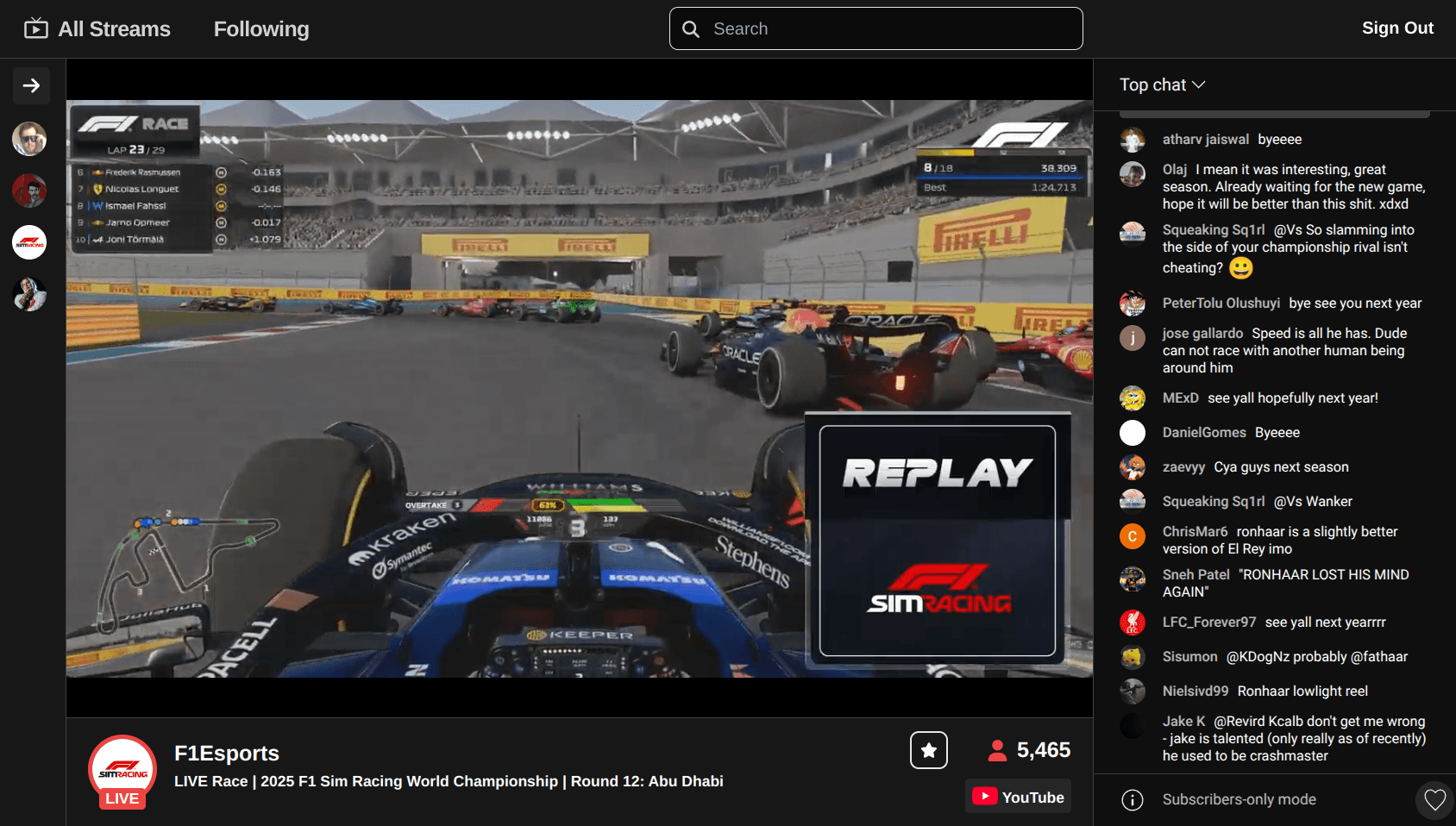
Task: Click the chat scrollbar at the top
Action: [1274, 114]
